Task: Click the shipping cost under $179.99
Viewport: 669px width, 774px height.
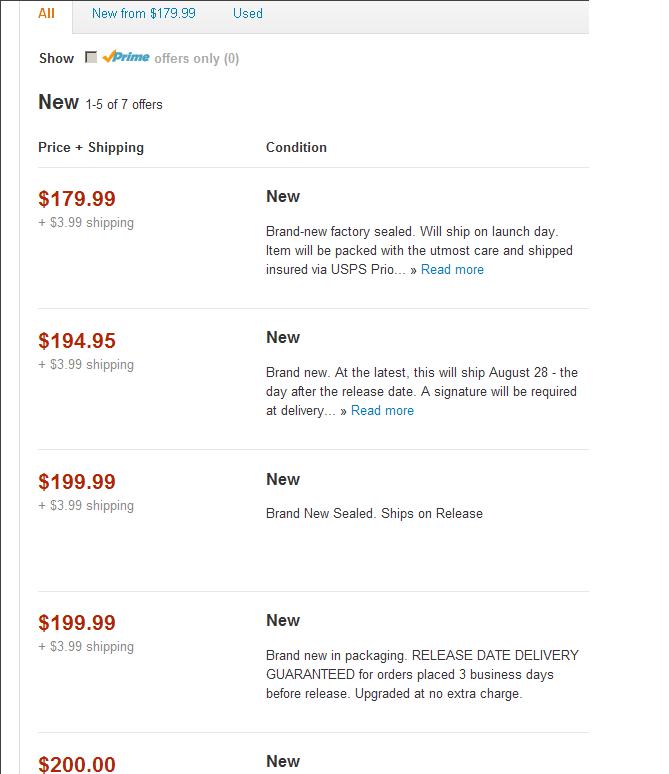Action: [86, 223]
